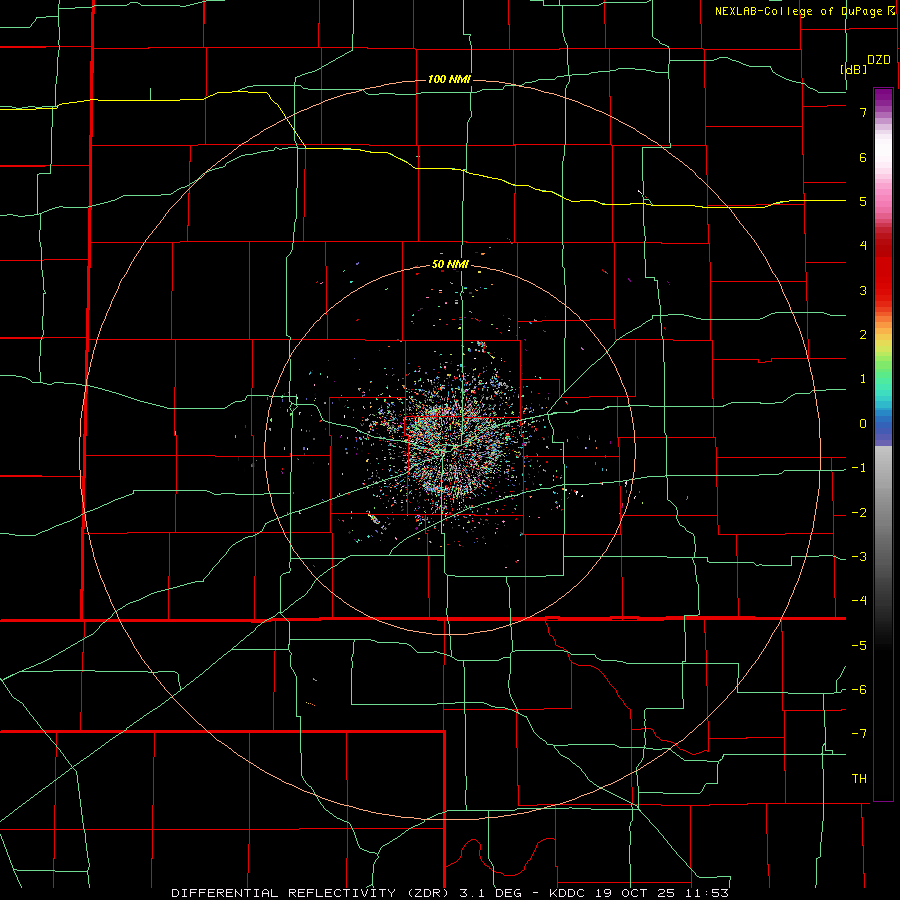This screenshot has width=900, height=900.
Task: Click the 7 value on the color scale
Action: 863,112
